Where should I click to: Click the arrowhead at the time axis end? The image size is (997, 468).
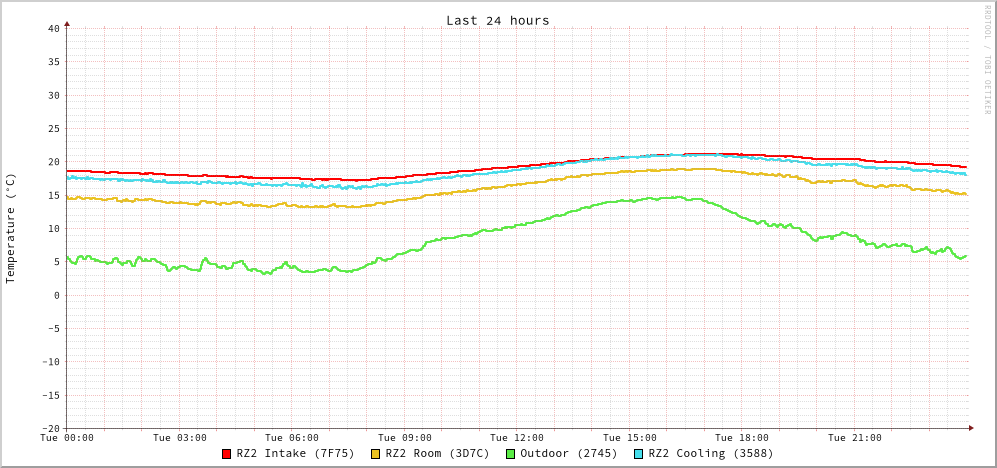point(970,428)
